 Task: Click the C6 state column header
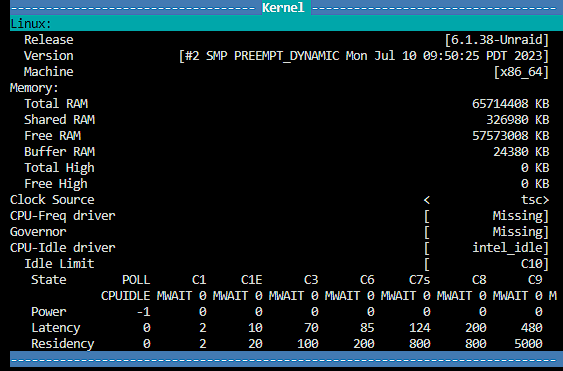click(367, 280)
